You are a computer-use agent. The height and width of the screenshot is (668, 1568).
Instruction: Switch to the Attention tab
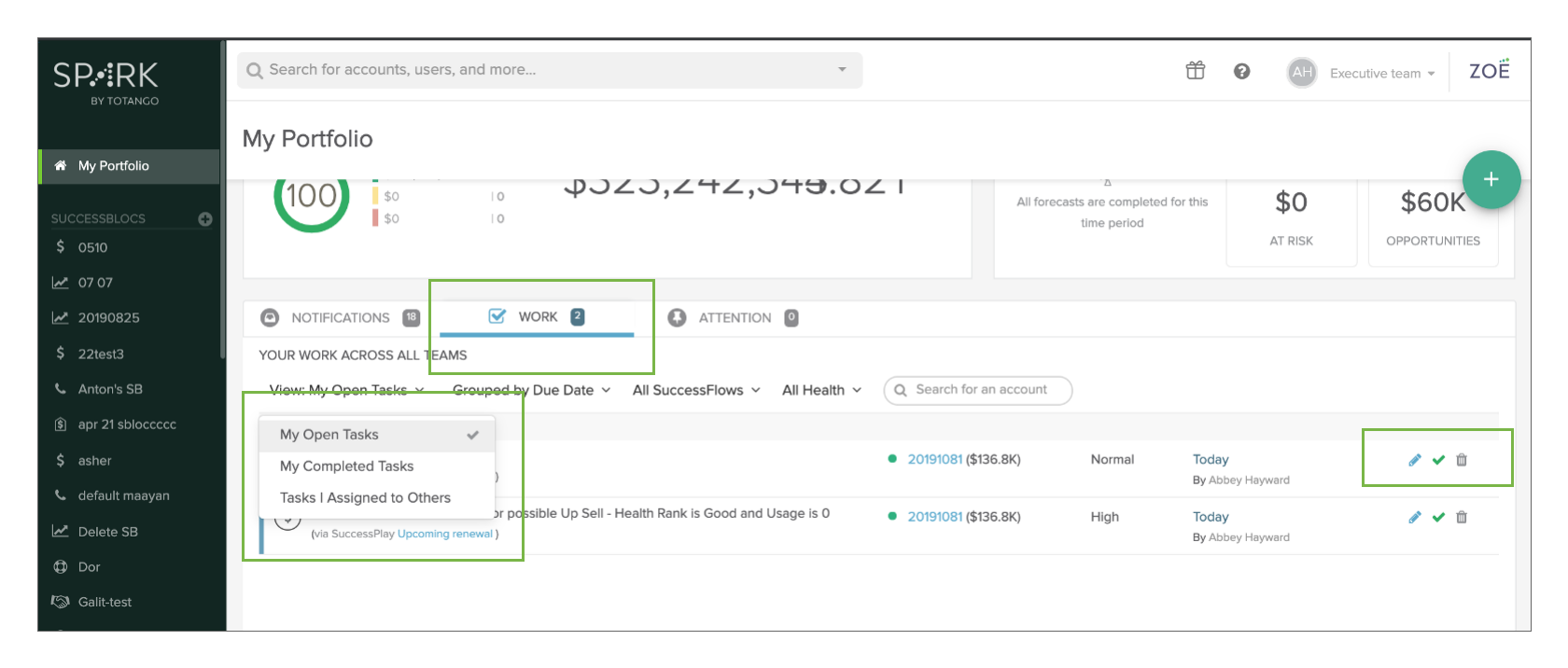point(734,318)
